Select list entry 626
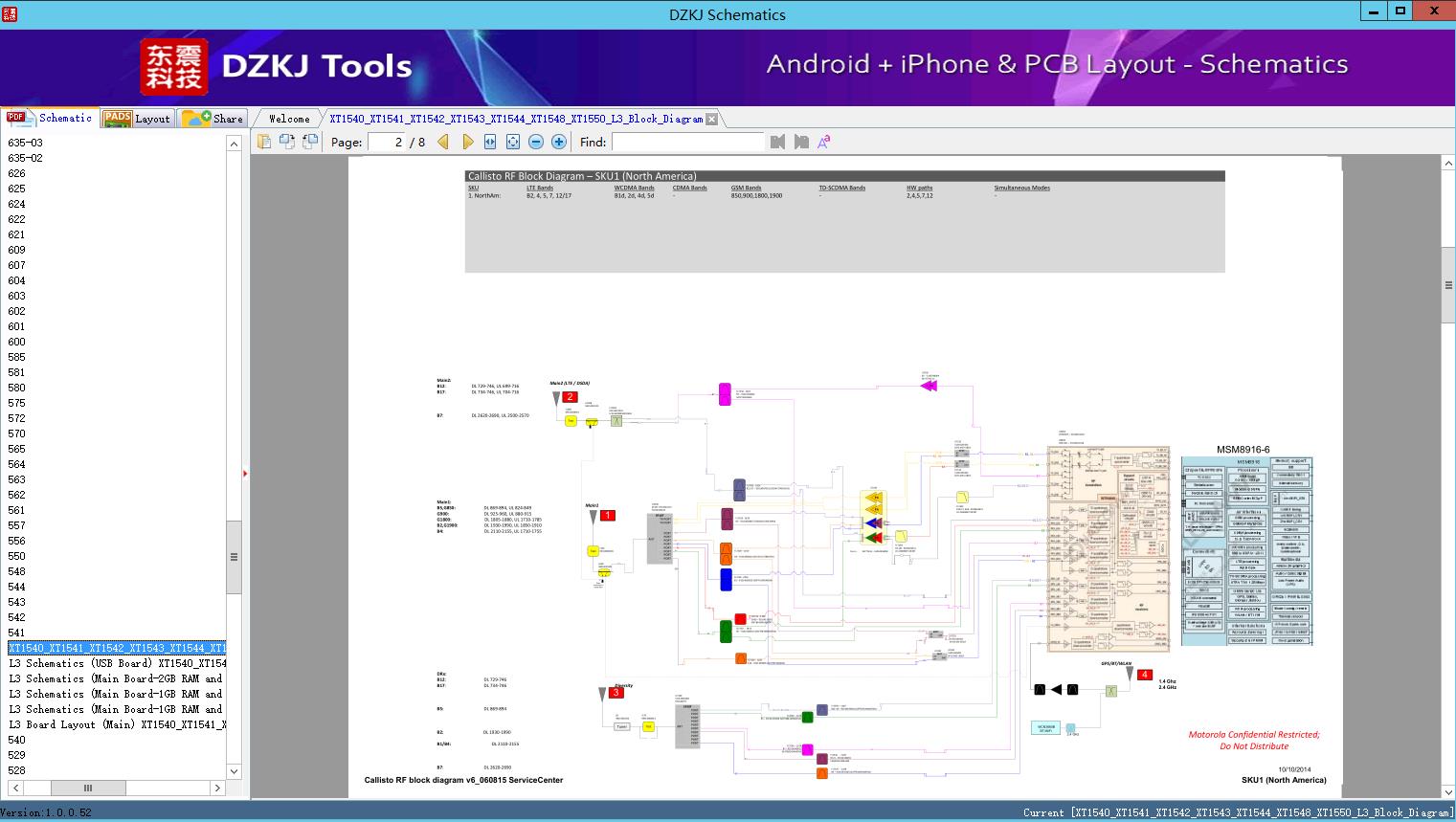1456x822 pixels. (17, 173)
